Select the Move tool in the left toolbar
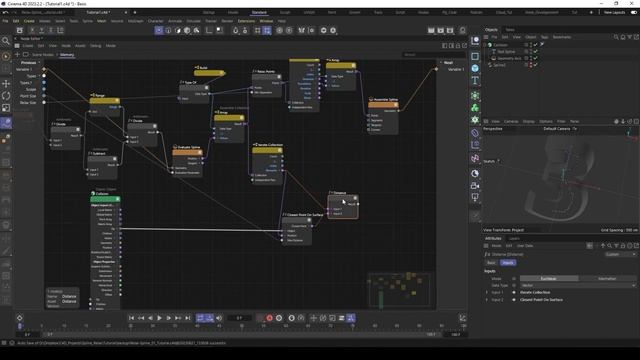 [x=6, y=84]
